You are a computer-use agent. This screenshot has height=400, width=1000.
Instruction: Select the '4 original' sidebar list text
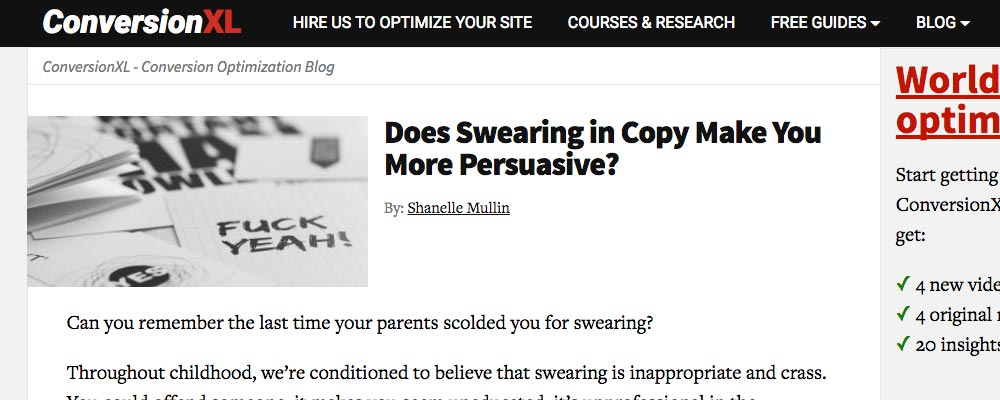(x=957, y=315)
